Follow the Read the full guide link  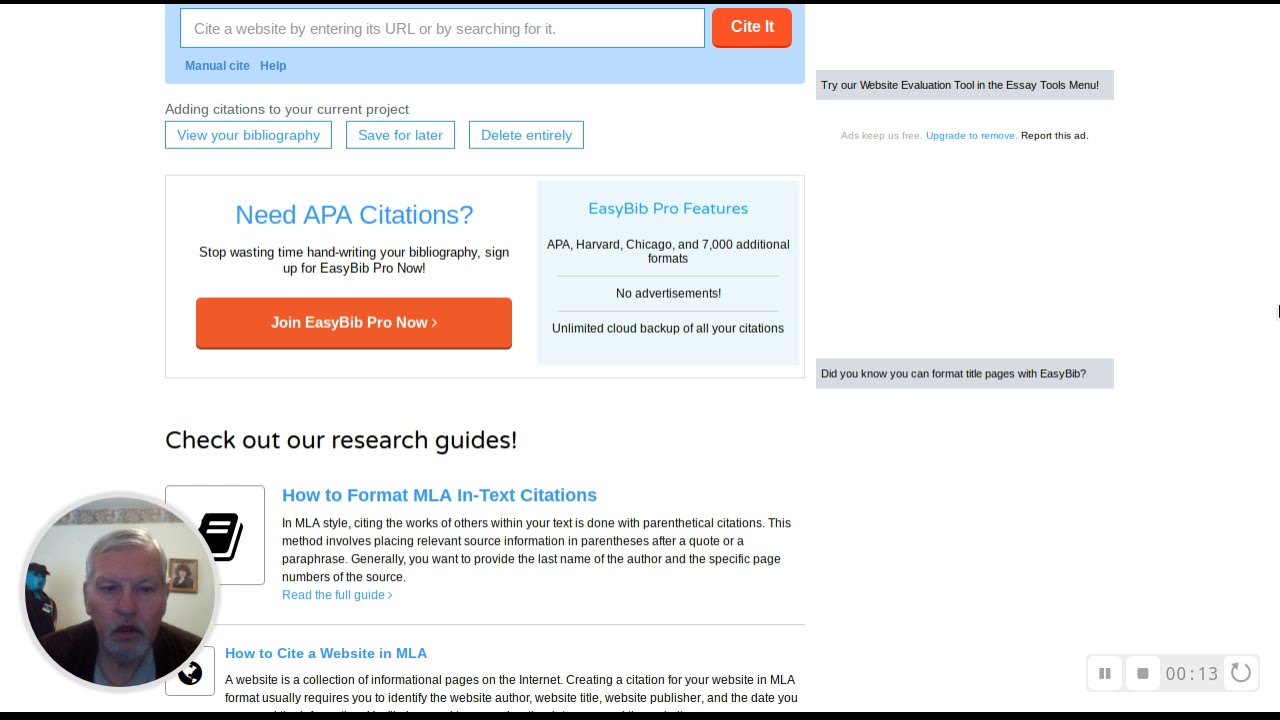[337, 595]
